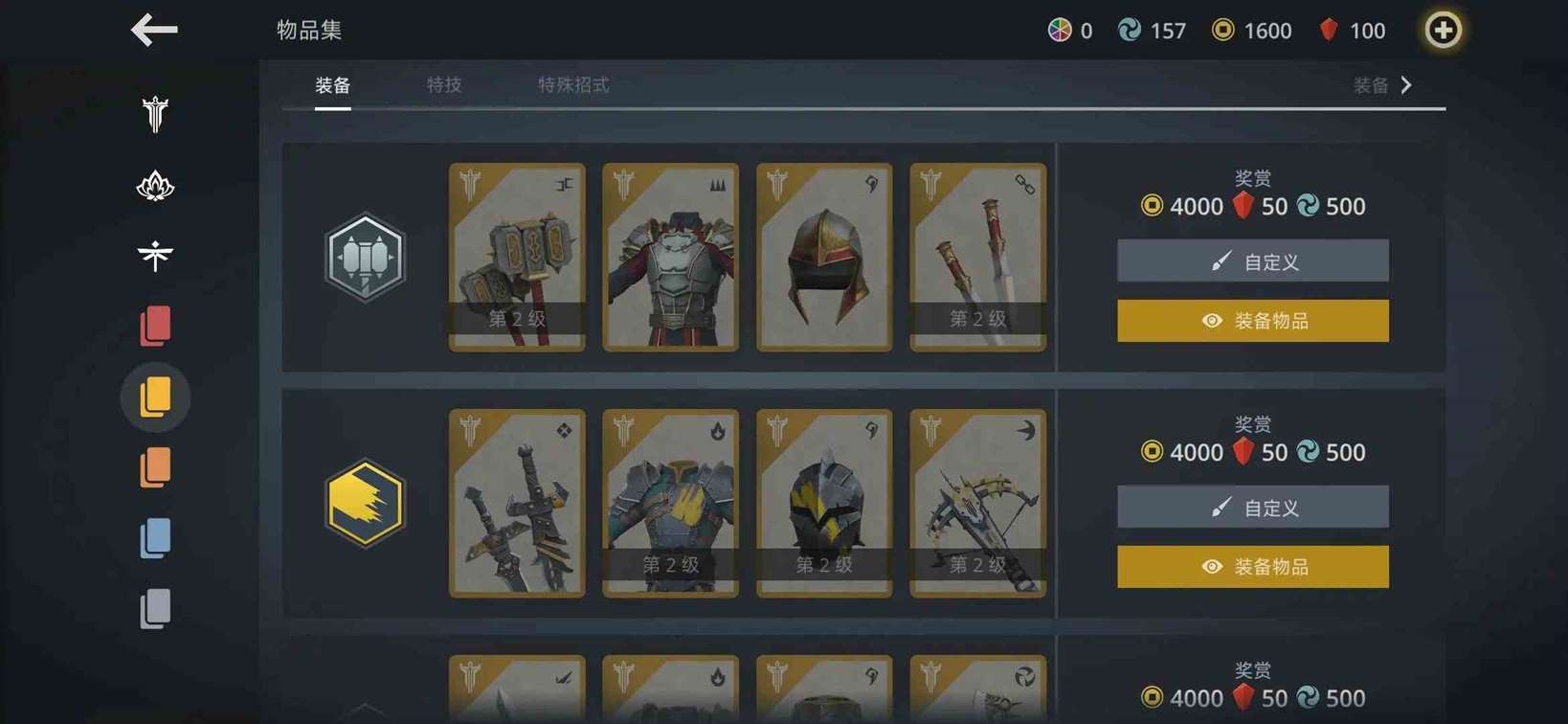Switch to the 特技 tab
Image resolution: width=1568 pixels, height=724 pixels.
pyautogui.click(x=444, y=85)
